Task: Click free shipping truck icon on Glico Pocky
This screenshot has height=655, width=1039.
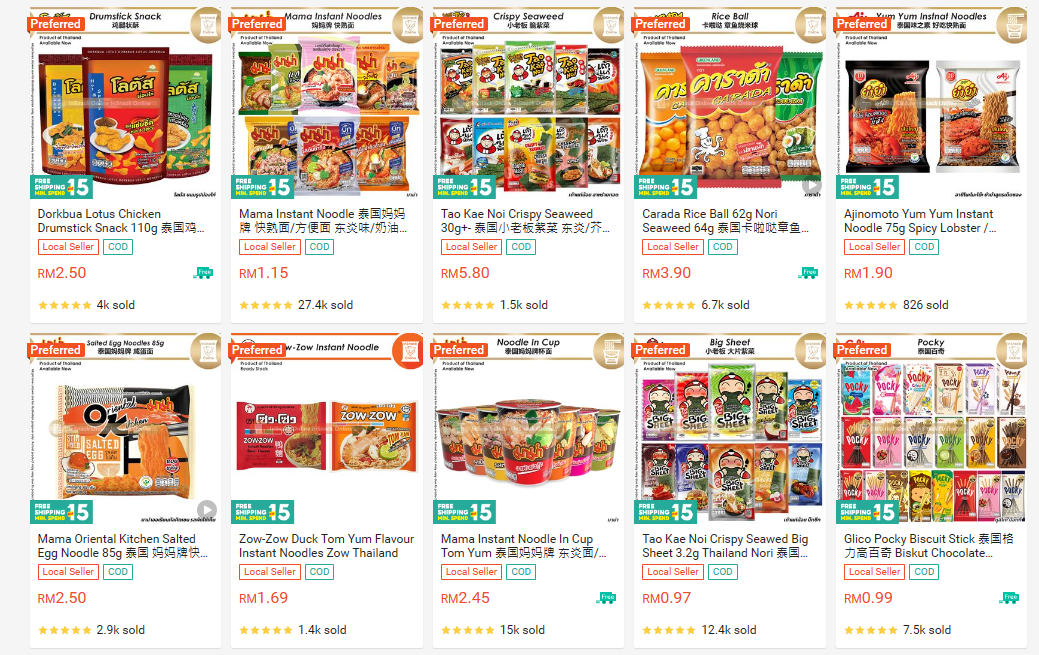Action: pyautogui.click(x=1009, y=598)
